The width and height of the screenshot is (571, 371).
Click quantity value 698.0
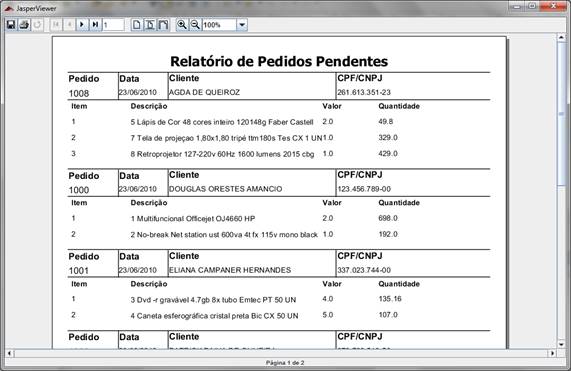coord(388,218)
